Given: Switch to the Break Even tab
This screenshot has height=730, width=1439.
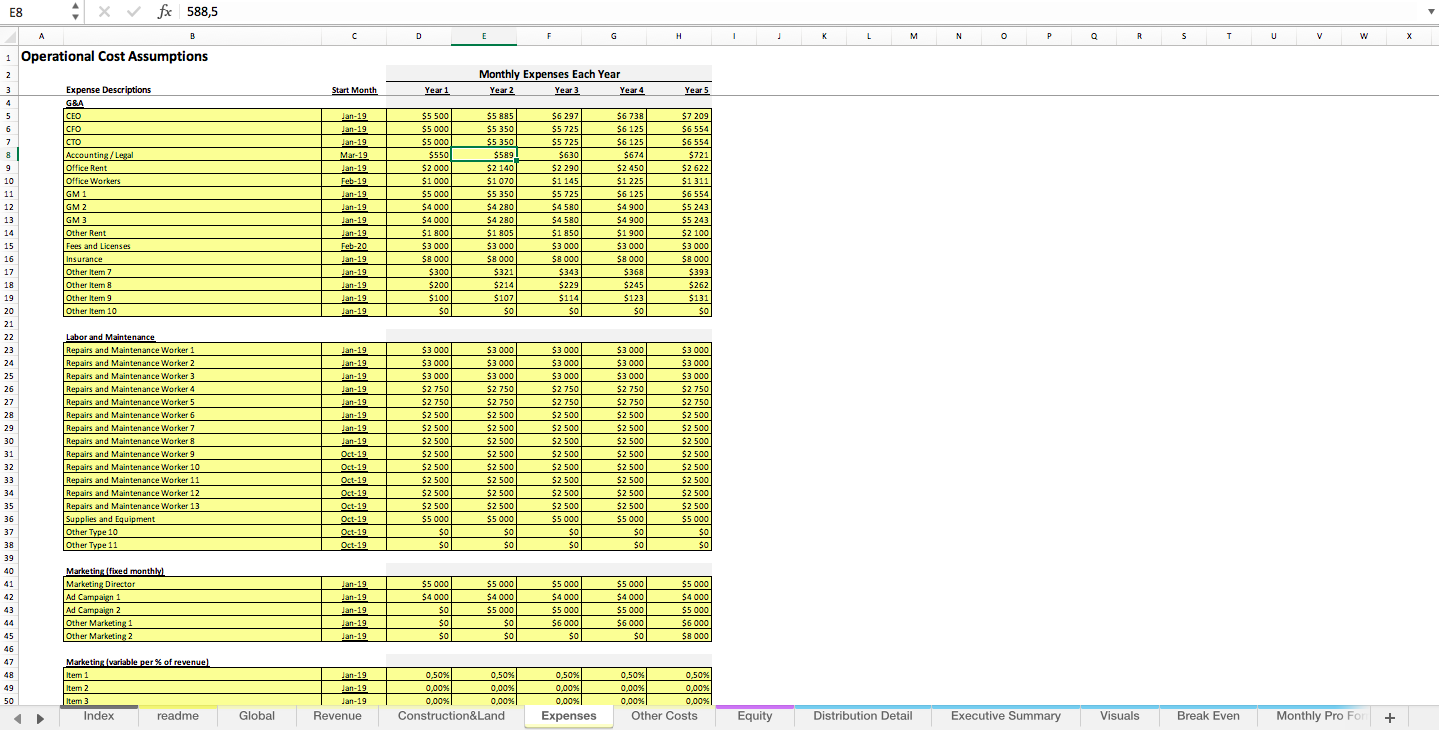Looking at the screenshot, I should click(1207, 716).
